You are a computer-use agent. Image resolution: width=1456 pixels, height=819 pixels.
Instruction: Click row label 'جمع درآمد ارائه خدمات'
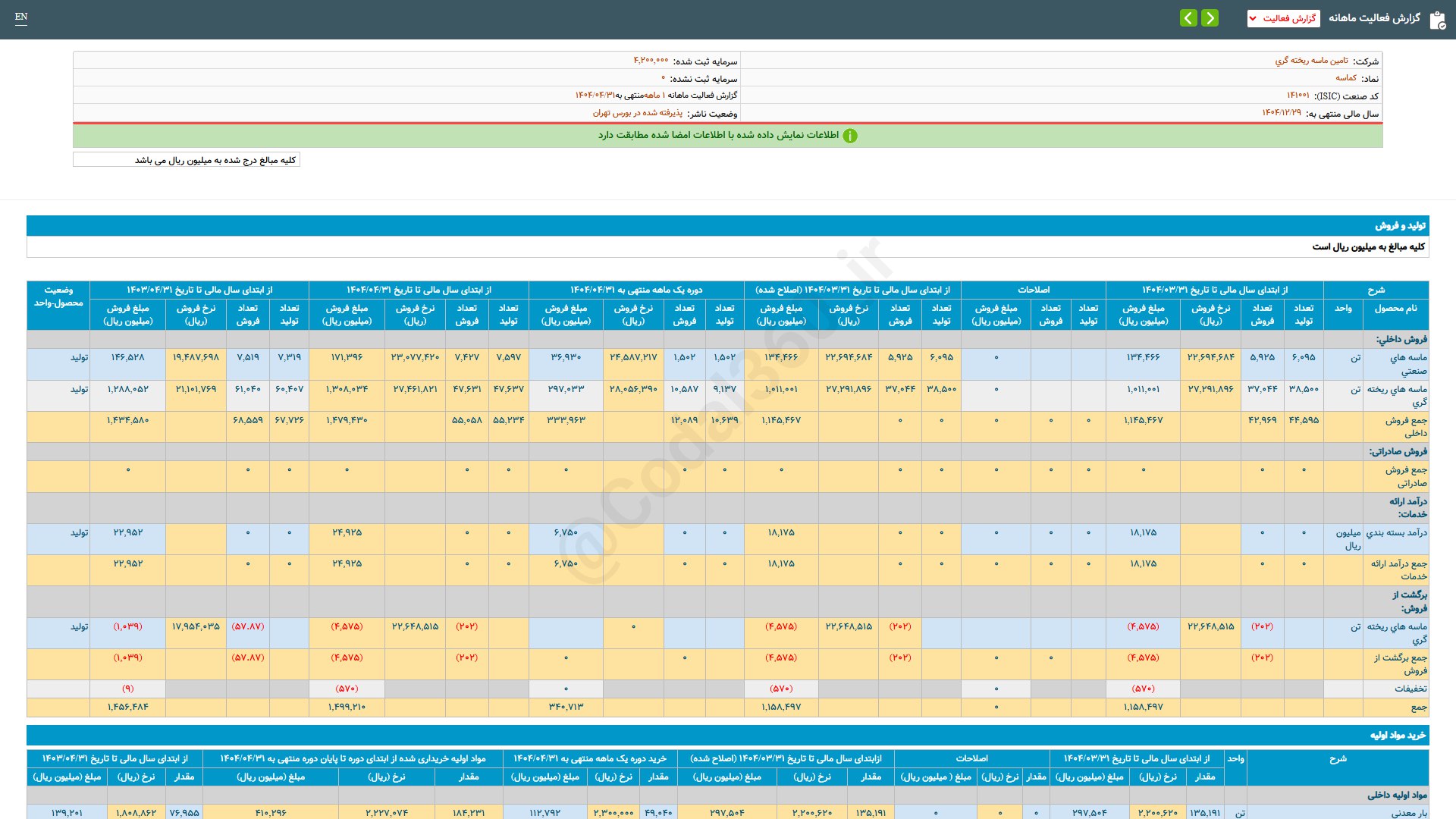click(1395, 570)
